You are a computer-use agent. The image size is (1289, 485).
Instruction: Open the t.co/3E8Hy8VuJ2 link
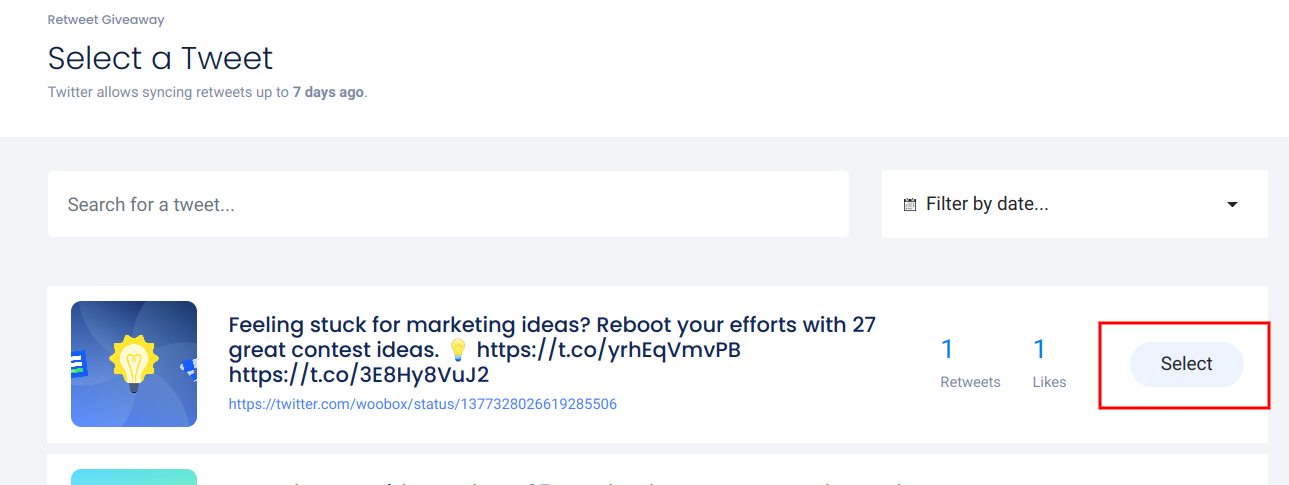click(359, 375)
